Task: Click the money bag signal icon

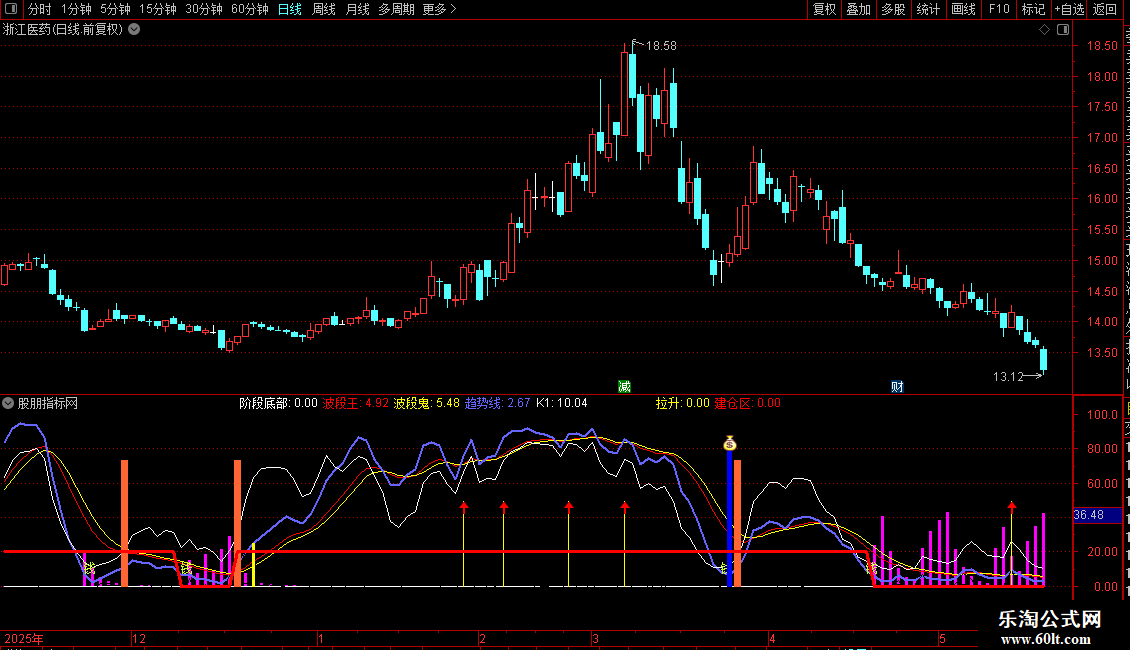Action: [x=730, y=443]
